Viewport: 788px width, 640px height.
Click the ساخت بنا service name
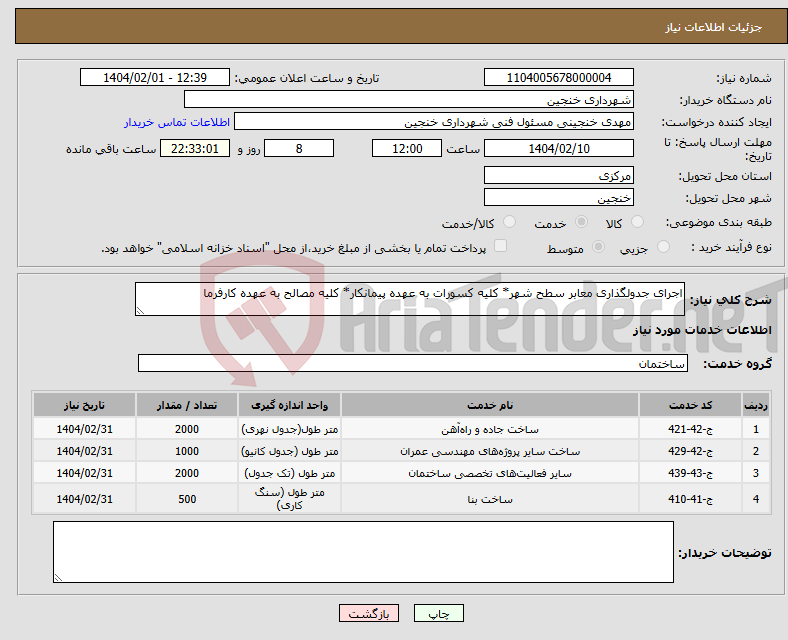pos(490,499)
